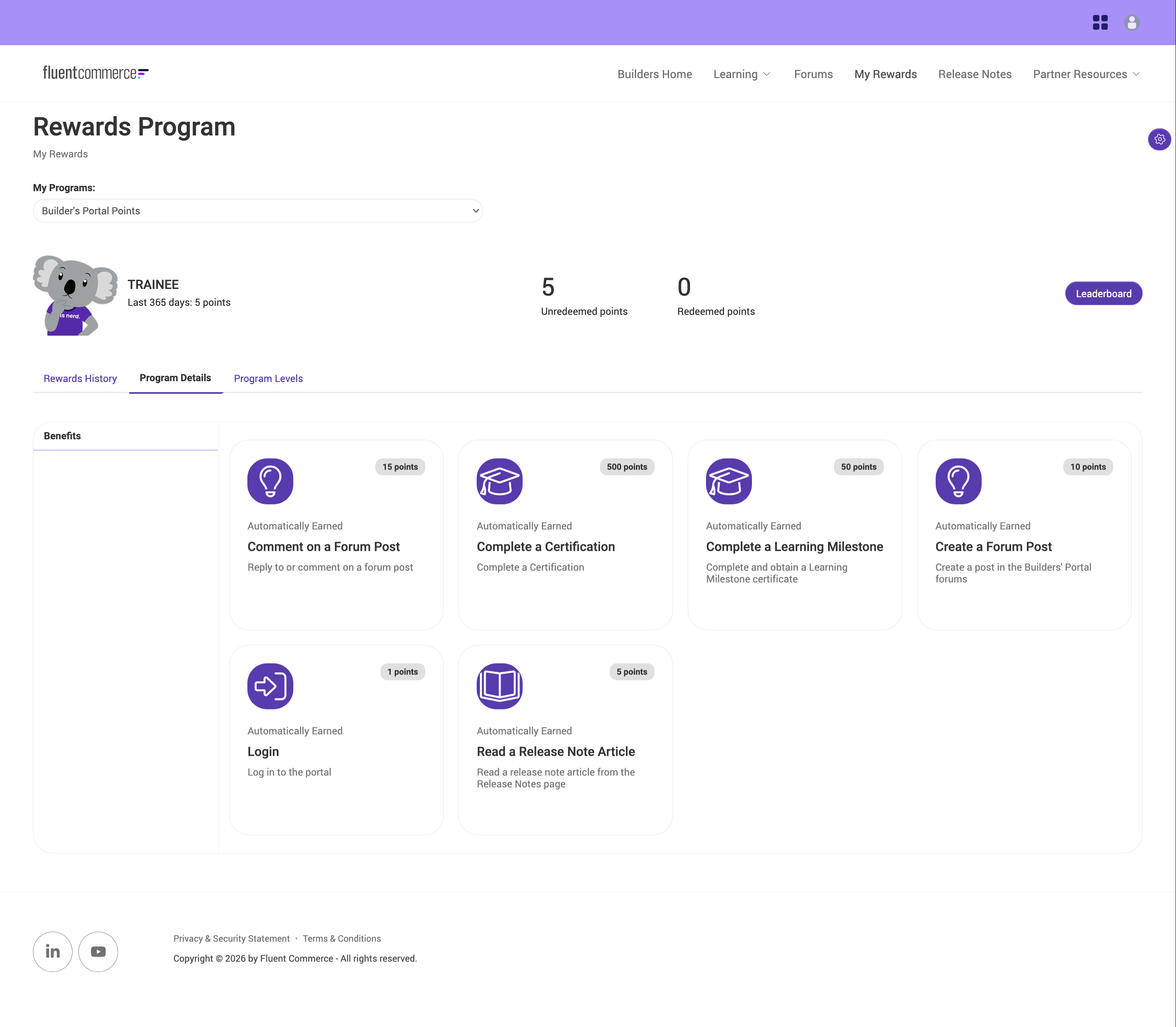Click the 50 points badge
Viewport: 1176px width, 1027px height.
pyautogui.click(x=858, y=467)
